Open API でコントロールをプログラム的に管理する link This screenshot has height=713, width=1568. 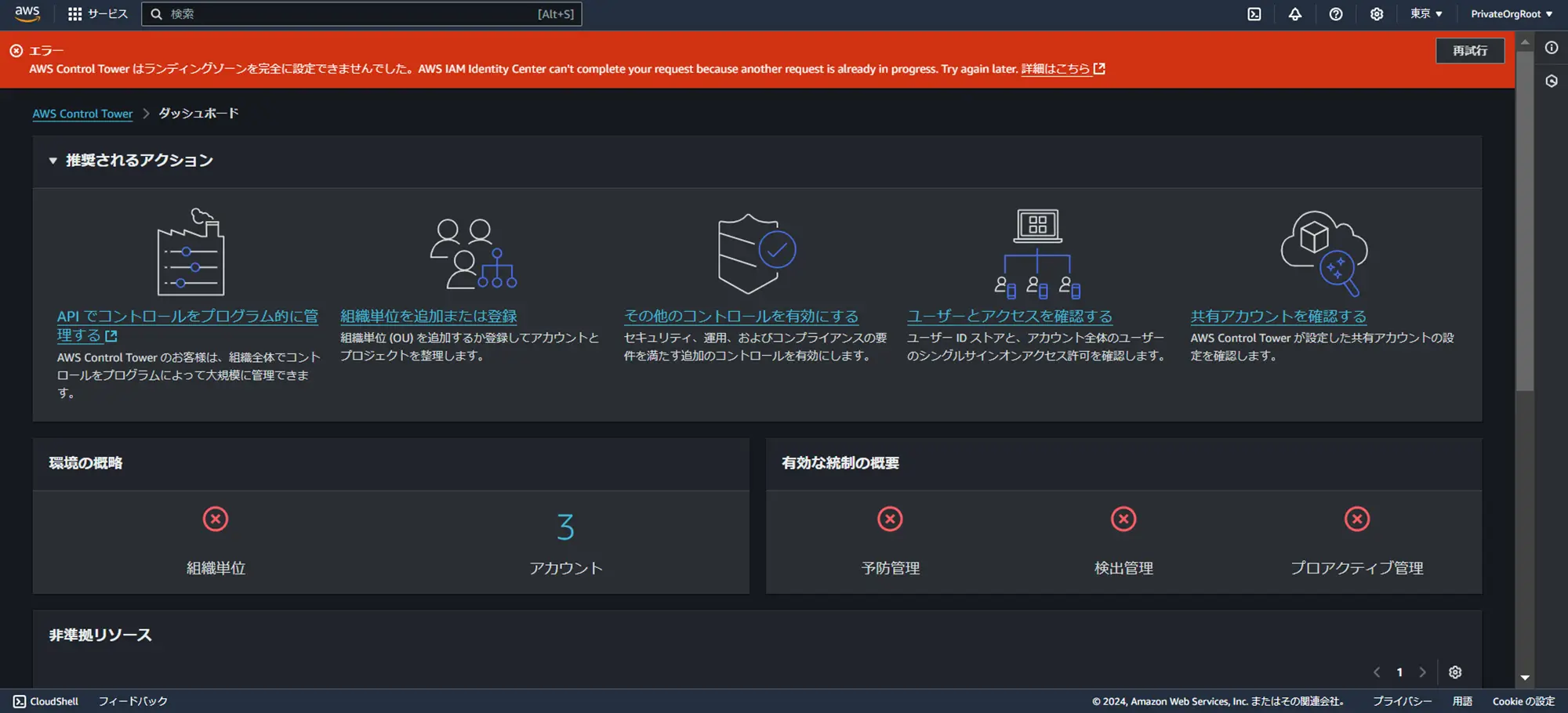(x=187, y=326)
